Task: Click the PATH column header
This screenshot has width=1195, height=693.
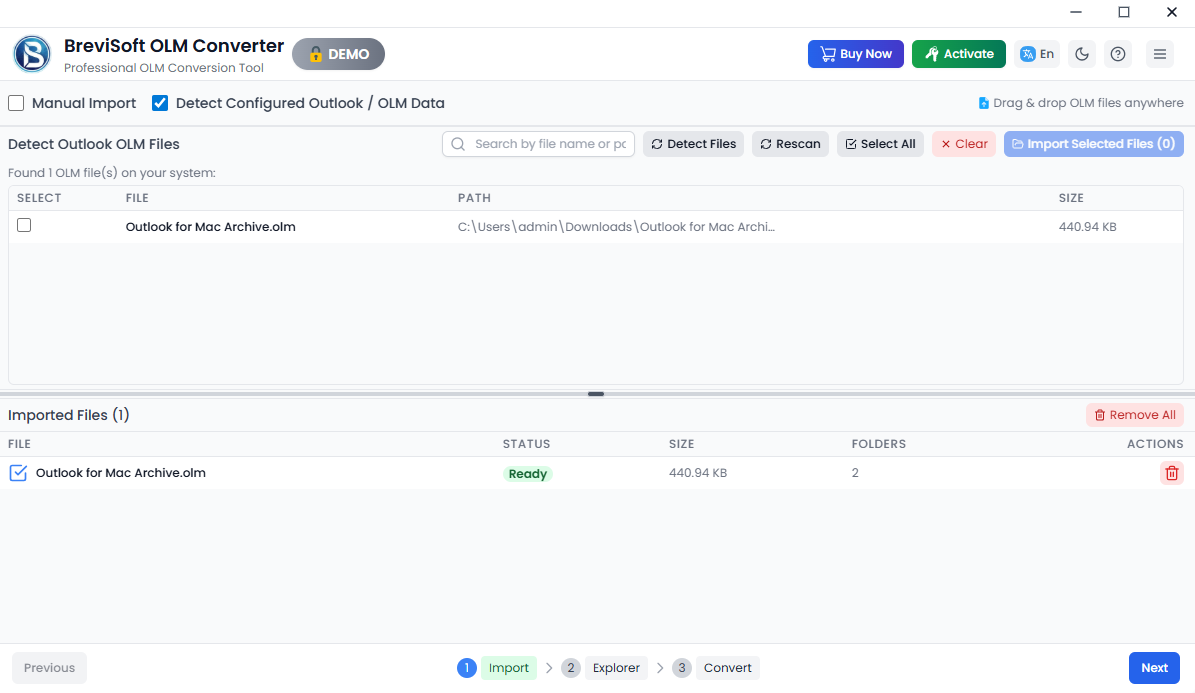Action: [474, 198]
